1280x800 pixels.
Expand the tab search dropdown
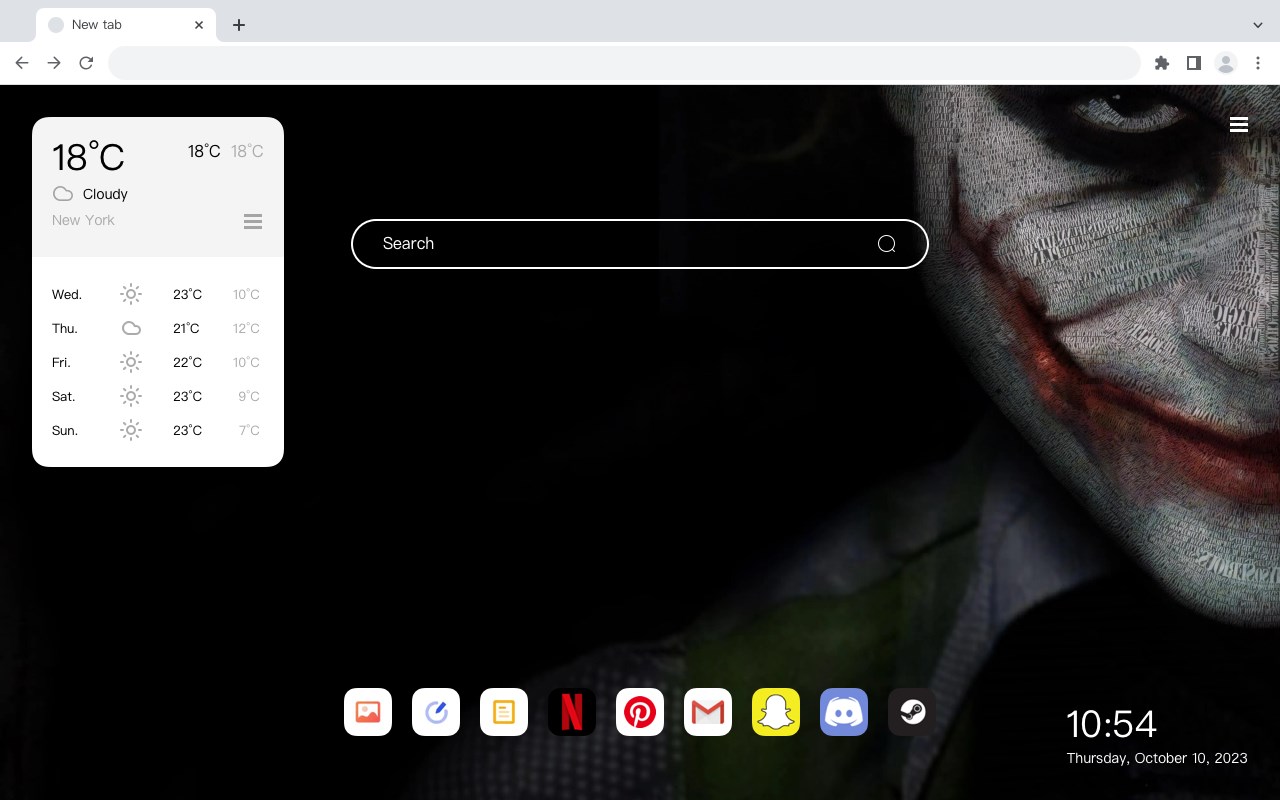point(1258,25)
